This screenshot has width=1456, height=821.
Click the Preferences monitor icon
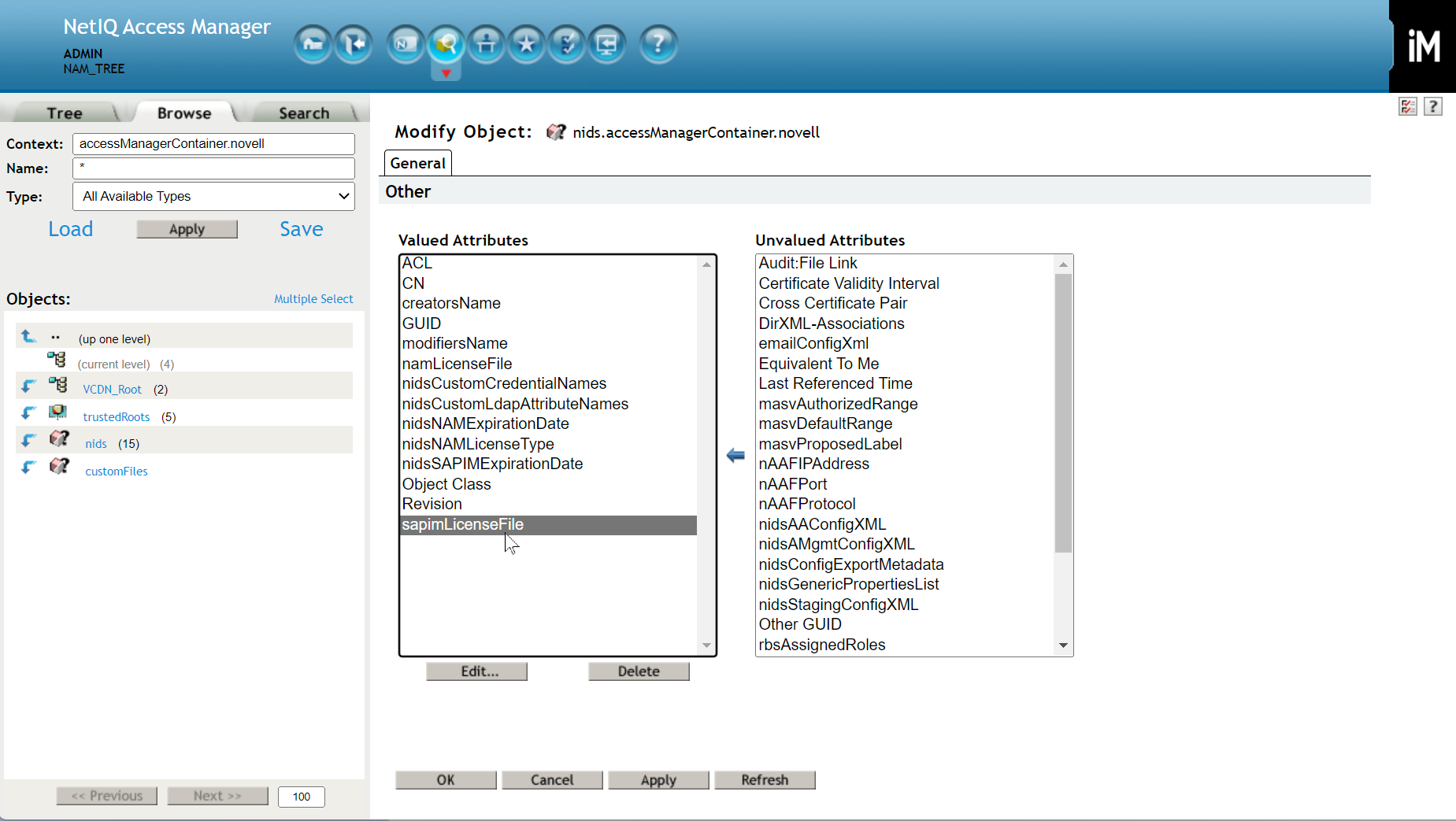pyautogui.click(x=607, y=44)
